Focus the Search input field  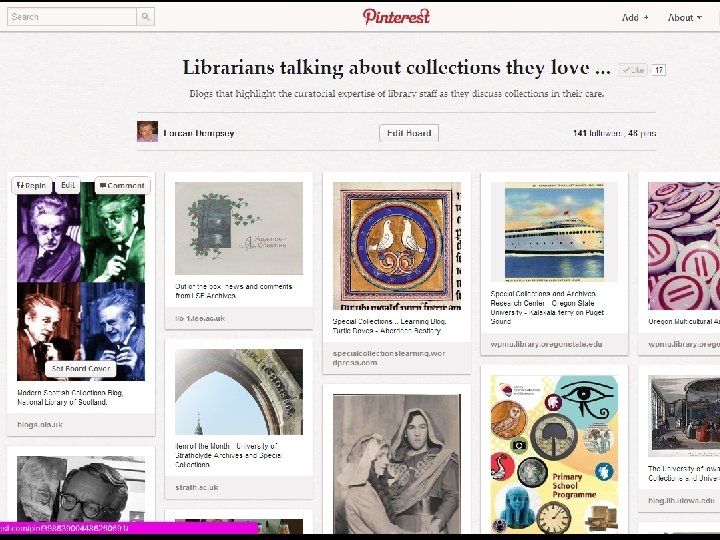tap(72, 17)
